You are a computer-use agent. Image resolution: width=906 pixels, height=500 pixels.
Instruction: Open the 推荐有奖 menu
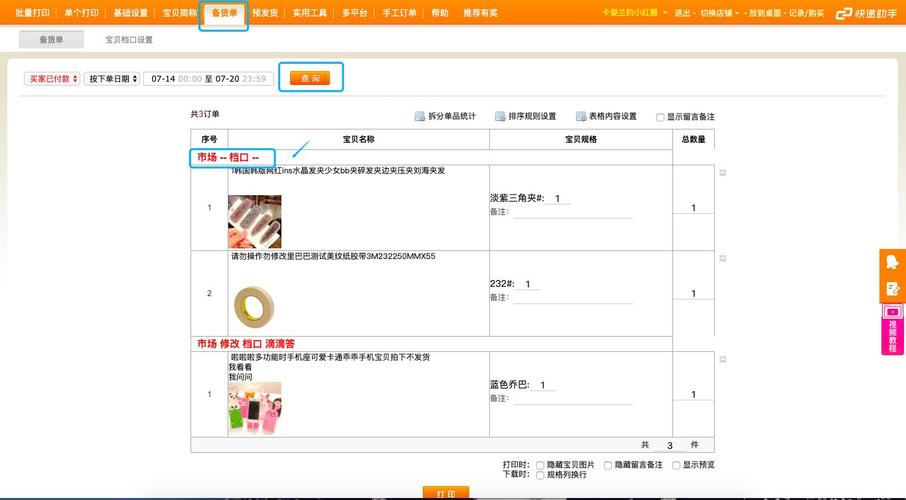480,13
